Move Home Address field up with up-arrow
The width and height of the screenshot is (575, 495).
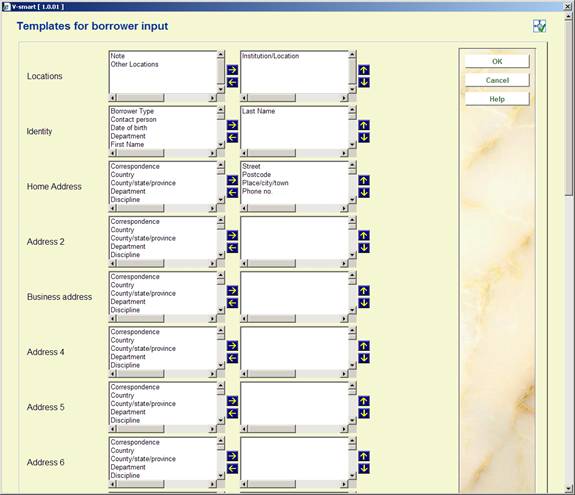tap(364, 180)
